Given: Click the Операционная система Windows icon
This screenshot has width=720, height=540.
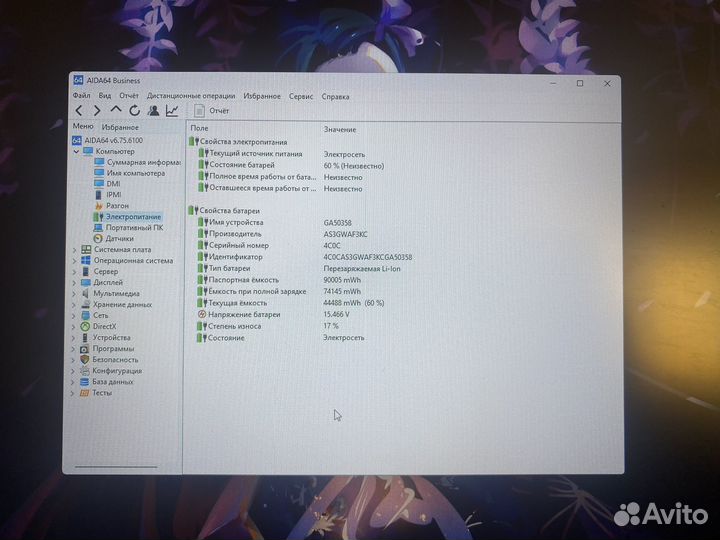Looking at the screenshot, I should coord(86,260).
